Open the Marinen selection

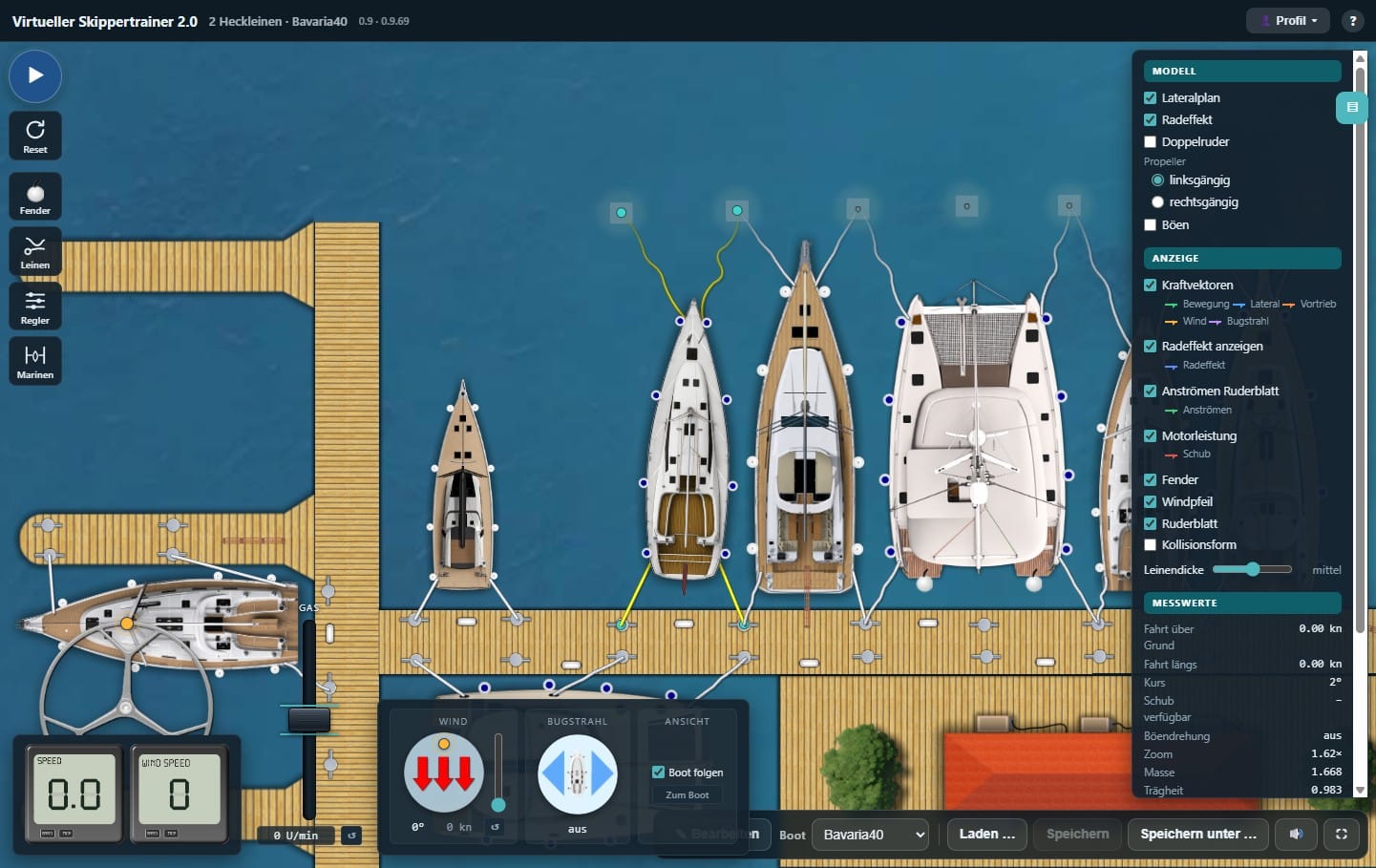pos(35,361)
